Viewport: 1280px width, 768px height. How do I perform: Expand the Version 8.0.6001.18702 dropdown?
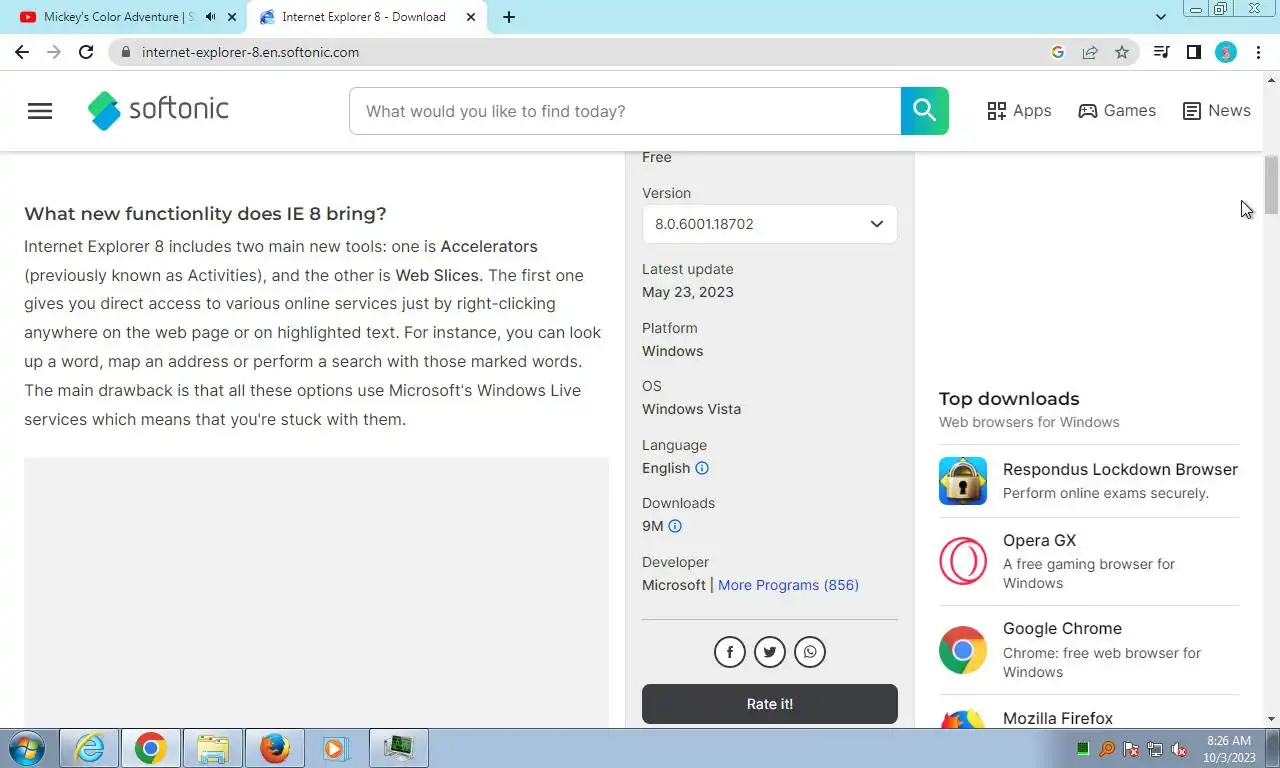pyautogui.click(x=770, y=224)
